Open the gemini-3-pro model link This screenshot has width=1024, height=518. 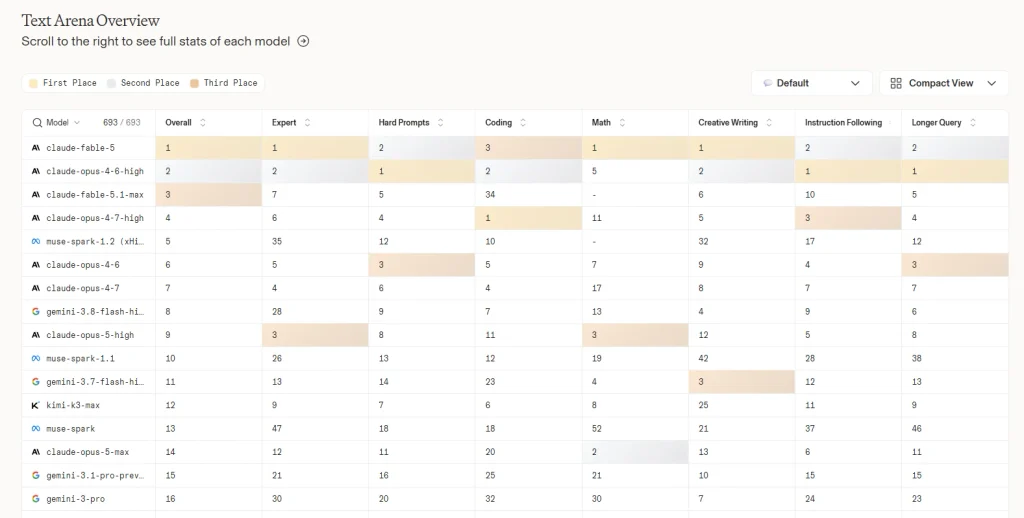[x=76, y=499]
